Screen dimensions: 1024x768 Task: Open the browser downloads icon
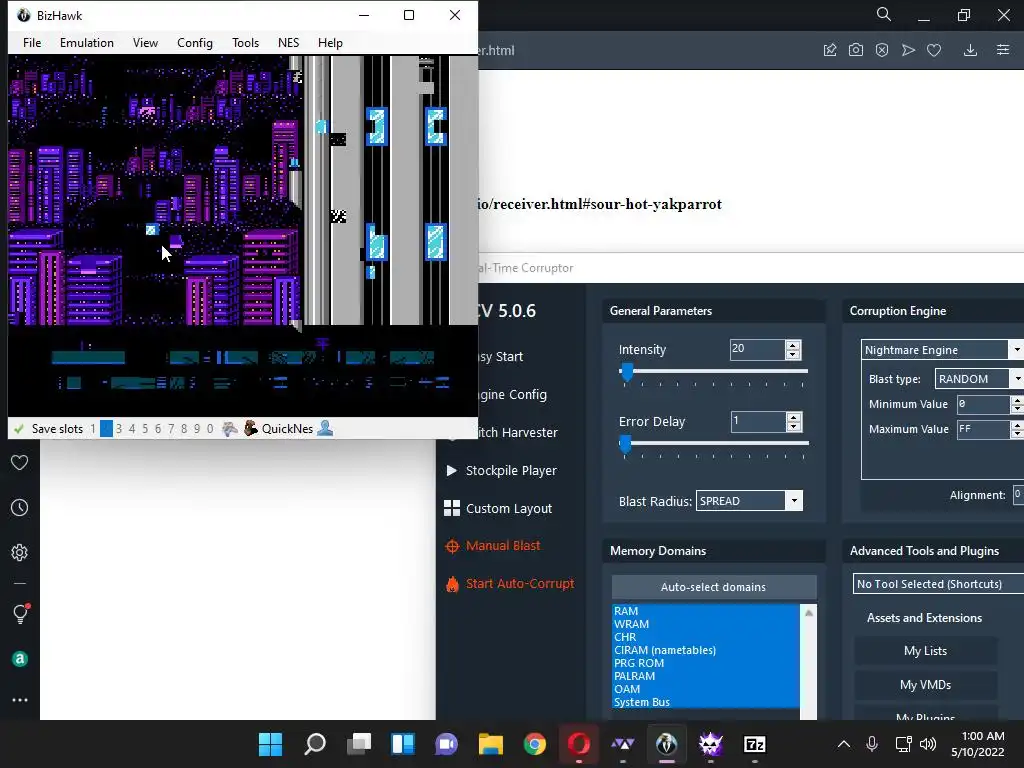(x=970, y=50)
